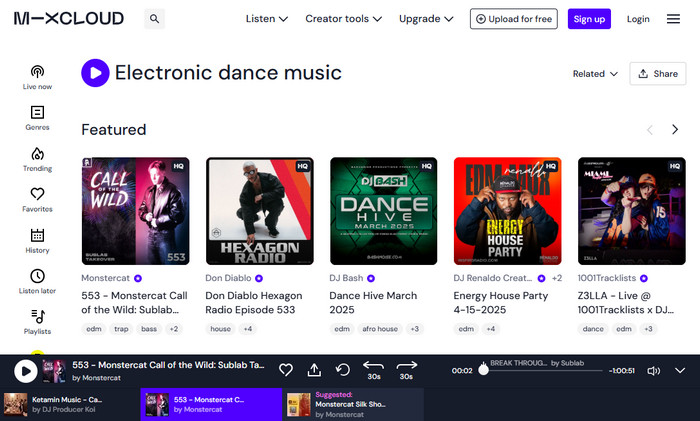This screenshot has height=421, width=700.
Task: Open Call of the Wild cover thumbnail
Action: click(x=136, y=211)
